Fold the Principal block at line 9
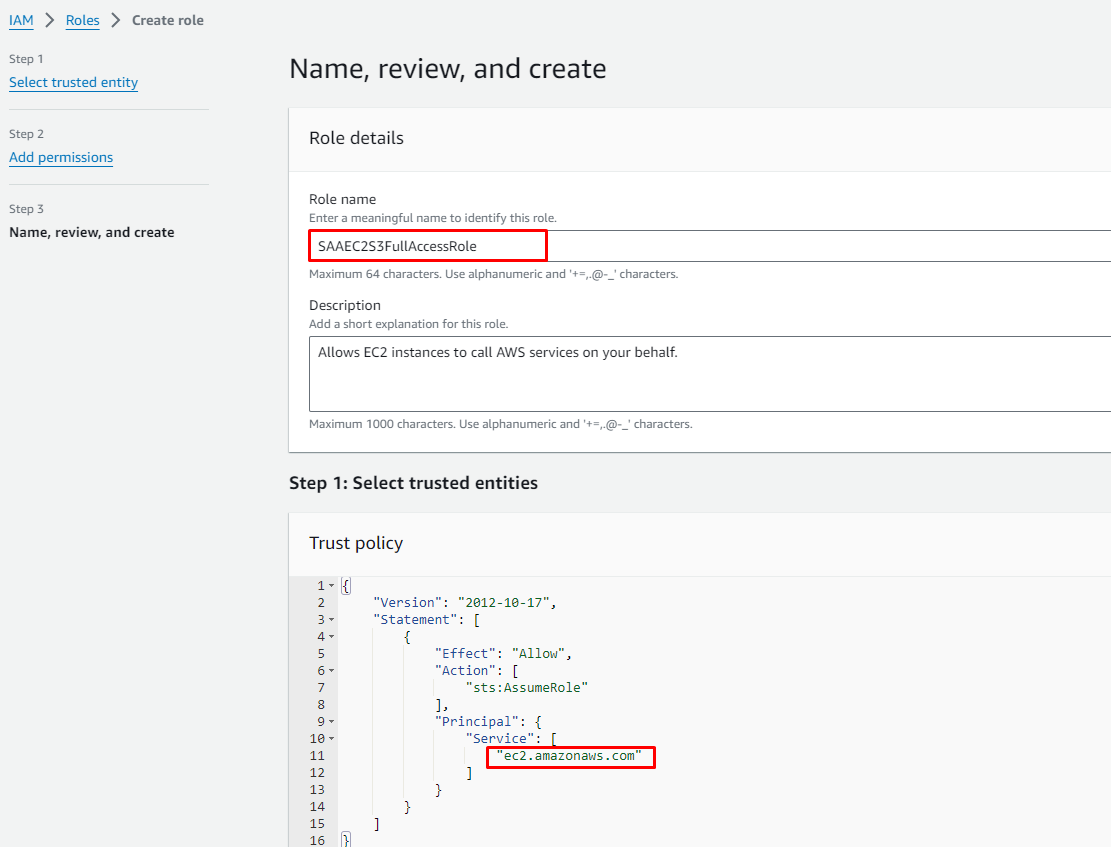Screen dimensions: 1111x847 [x=332, y=722]
